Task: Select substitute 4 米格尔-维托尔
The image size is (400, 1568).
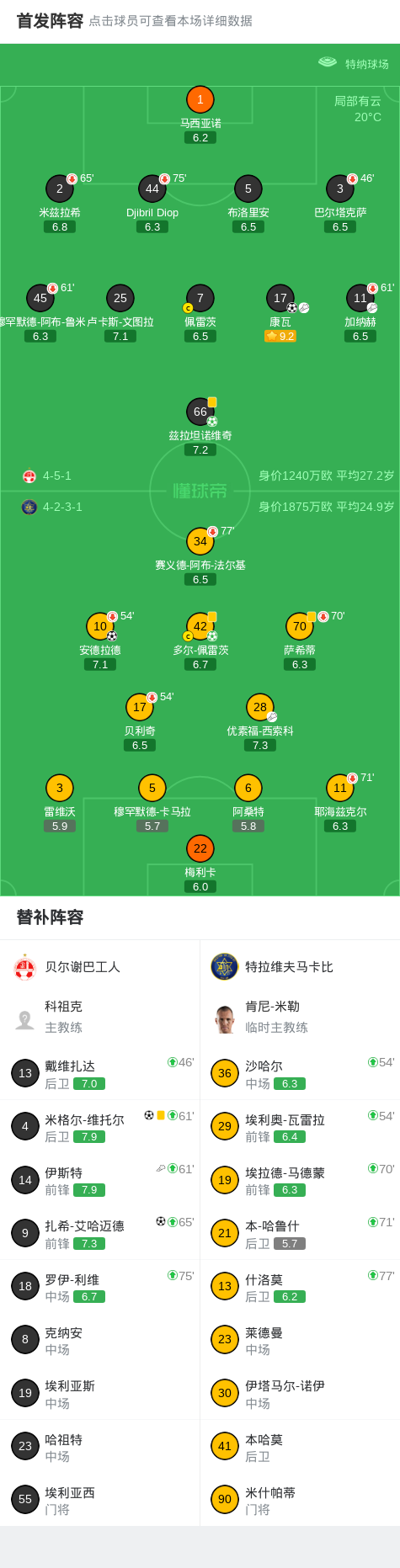Action: [100, 1126]
